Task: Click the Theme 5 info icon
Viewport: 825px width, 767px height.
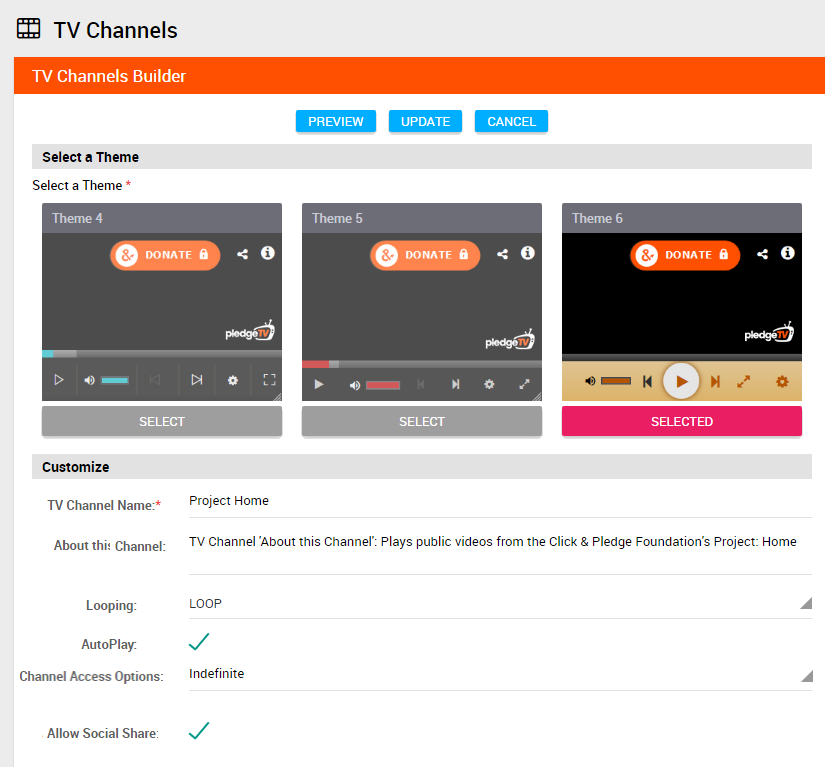Action: point(528,253)
